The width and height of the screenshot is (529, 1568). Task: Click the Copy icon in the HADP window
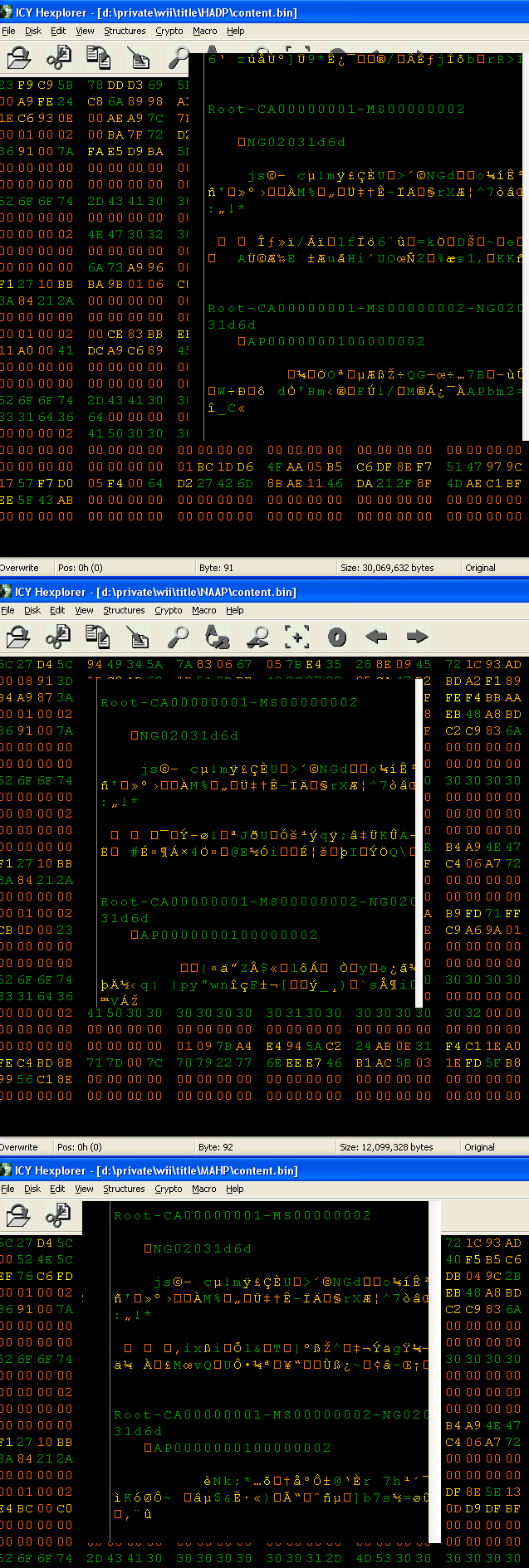pyautogui.click(x=98, y=57)
